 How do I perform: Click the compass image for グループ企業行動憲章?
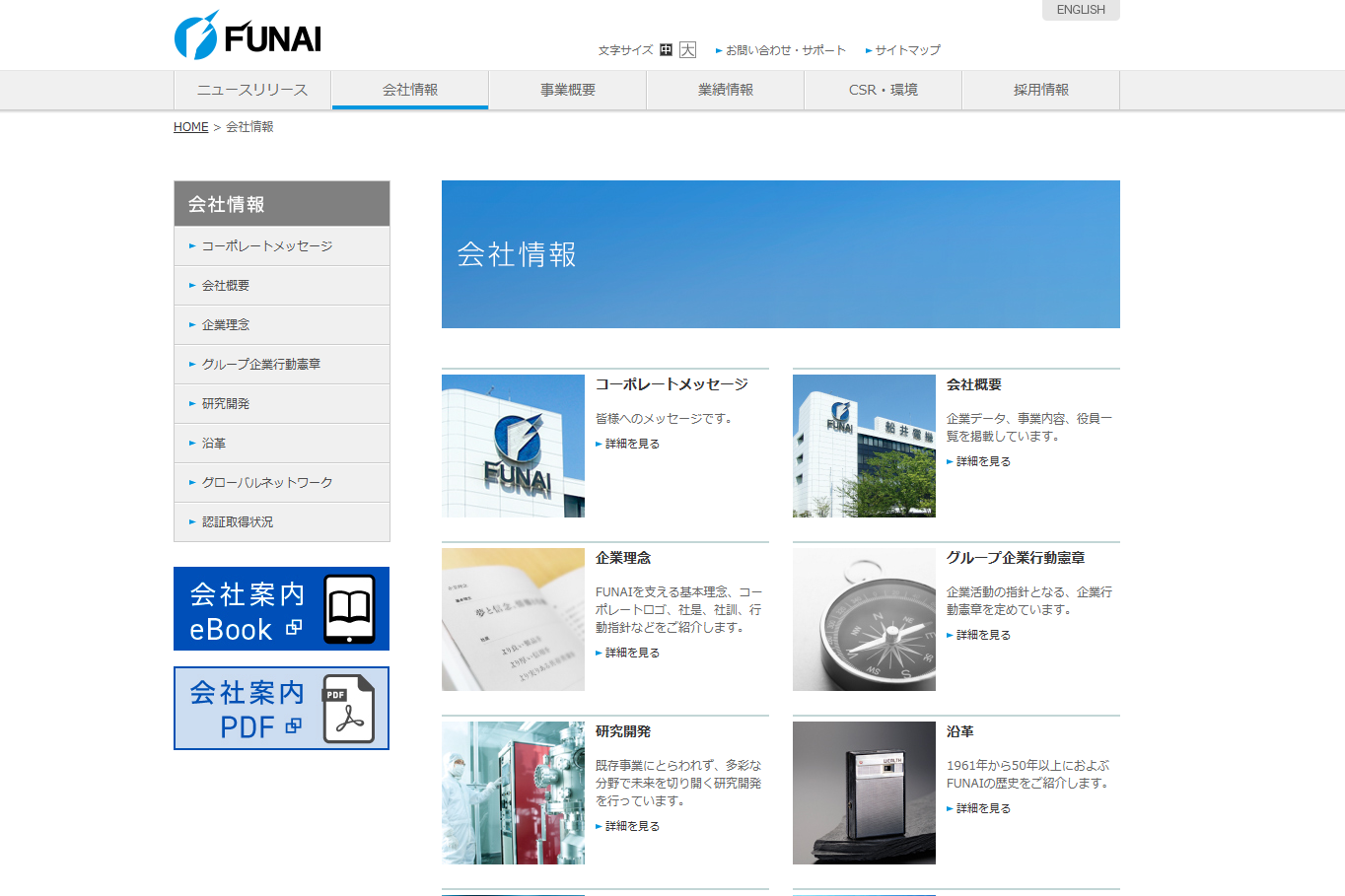pyautogui.click(x=864, y=619)
